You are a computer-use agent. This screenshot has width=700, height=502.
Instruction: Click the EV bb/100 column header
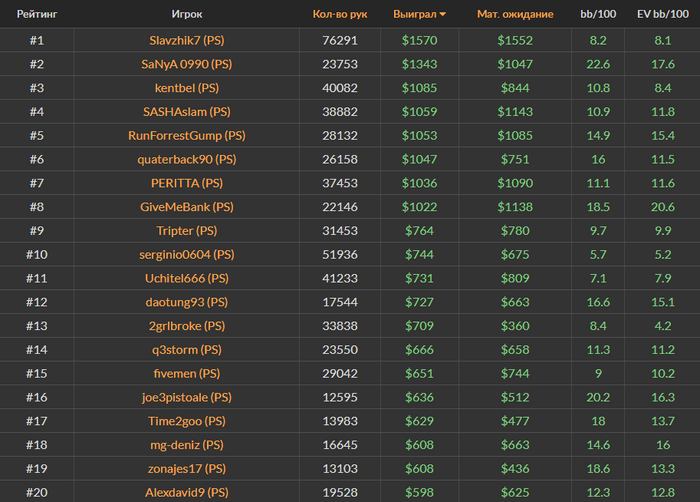(662, 15)
